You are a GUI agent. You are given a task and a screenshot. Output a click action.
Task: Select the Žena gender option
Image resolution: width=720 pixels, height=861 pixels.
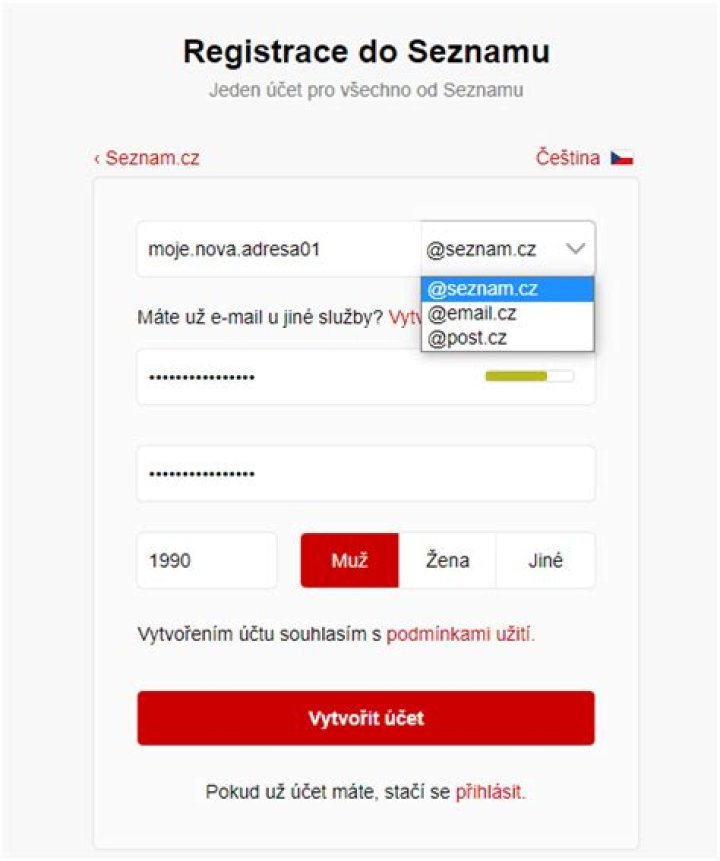pyautogui.click(x=449, y=560)
